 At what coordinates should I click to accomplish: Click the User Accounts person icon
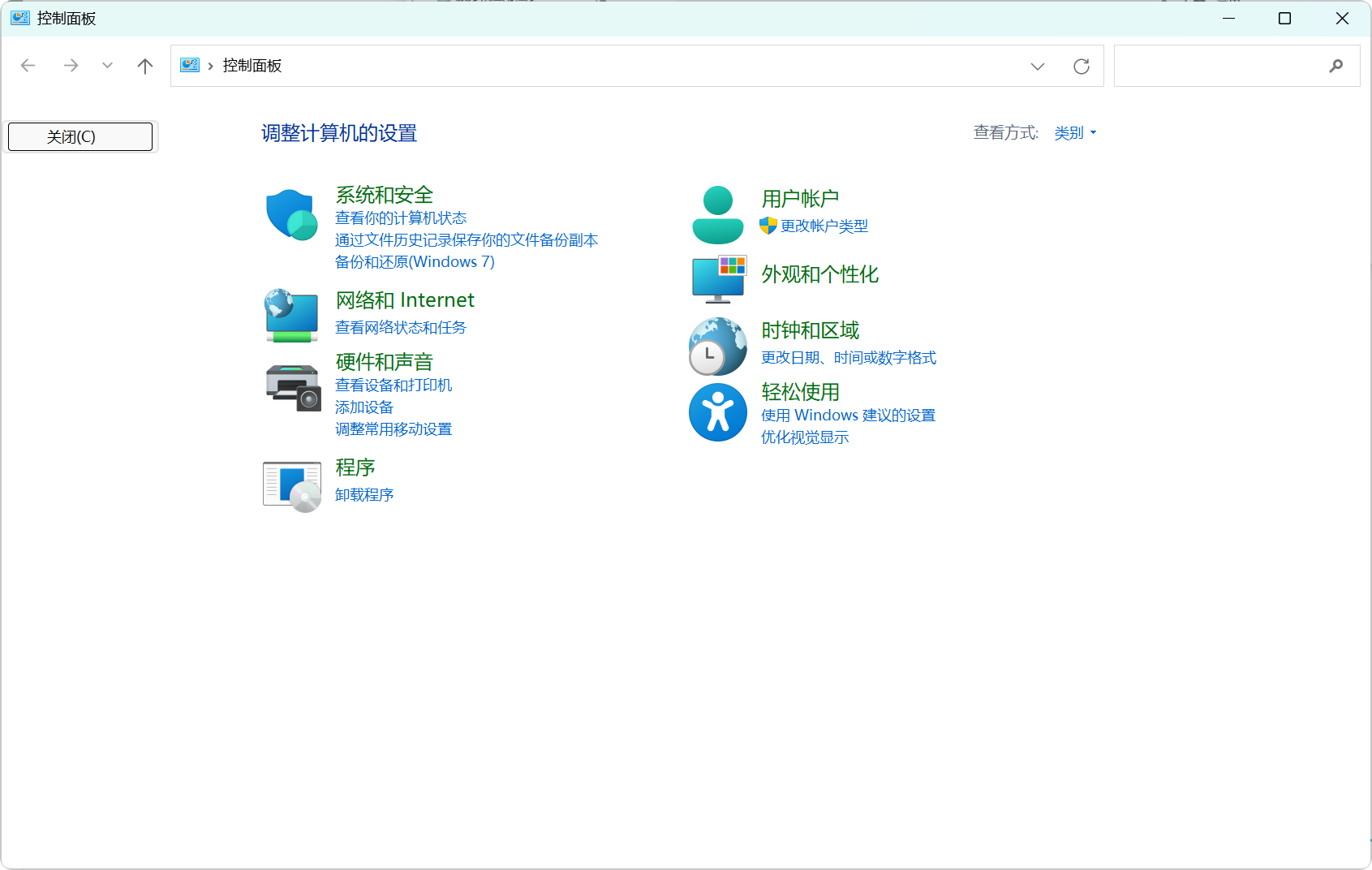point(717,215)
